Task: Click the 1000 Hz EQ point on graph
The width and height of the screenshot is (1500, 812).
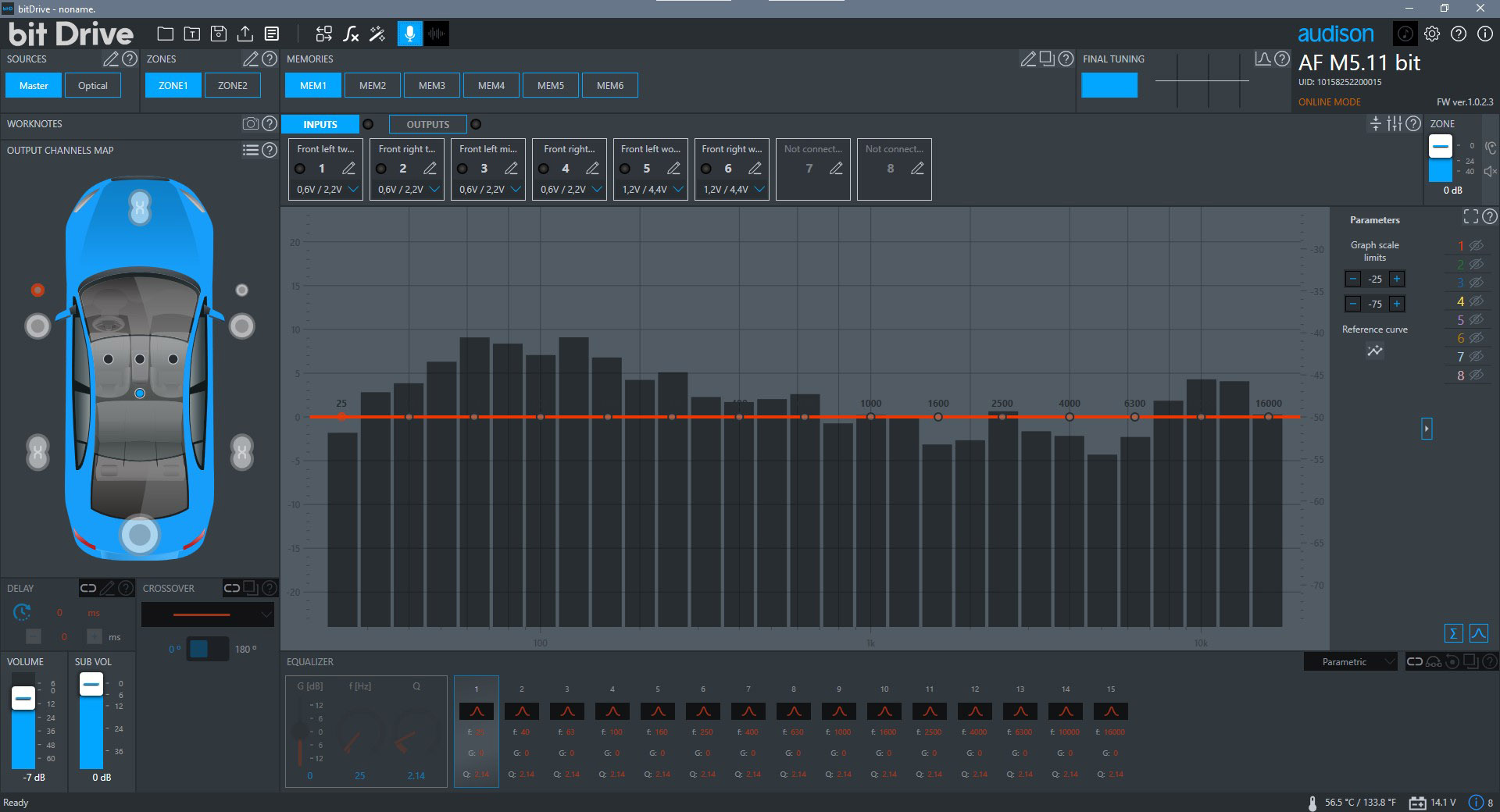Action: (x=871, y=417)
